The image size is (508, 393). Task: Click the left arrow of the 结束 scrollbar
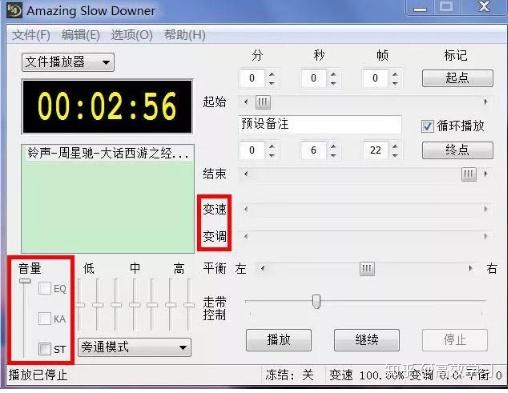point(246,173)
